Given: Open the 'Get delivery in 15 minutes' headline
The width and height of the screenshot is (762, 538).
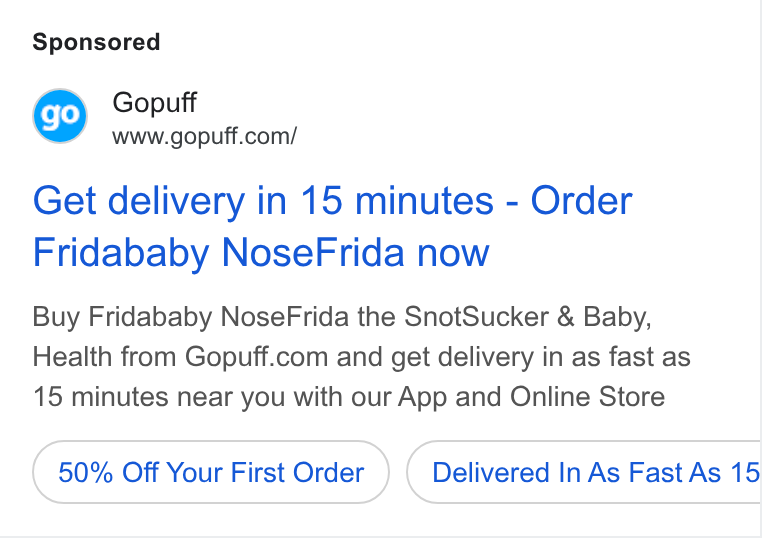Looking at the screenshot, I should pos(332,226).
